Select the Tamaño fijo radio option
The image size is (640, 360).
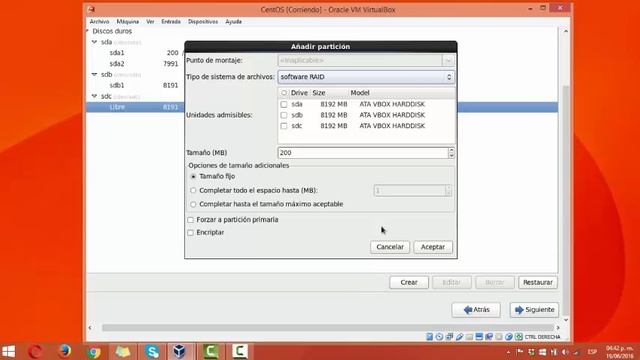point(193,177)
